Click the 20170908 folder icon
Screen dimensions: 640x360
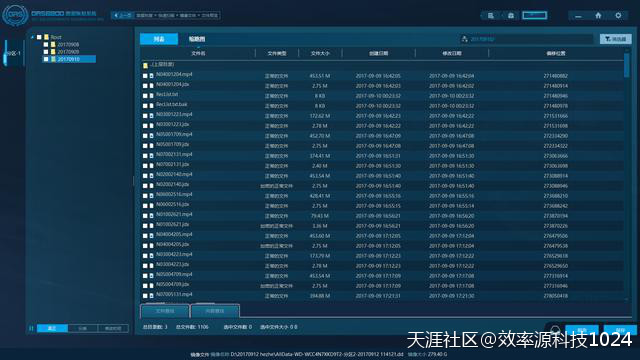point(53,44)
